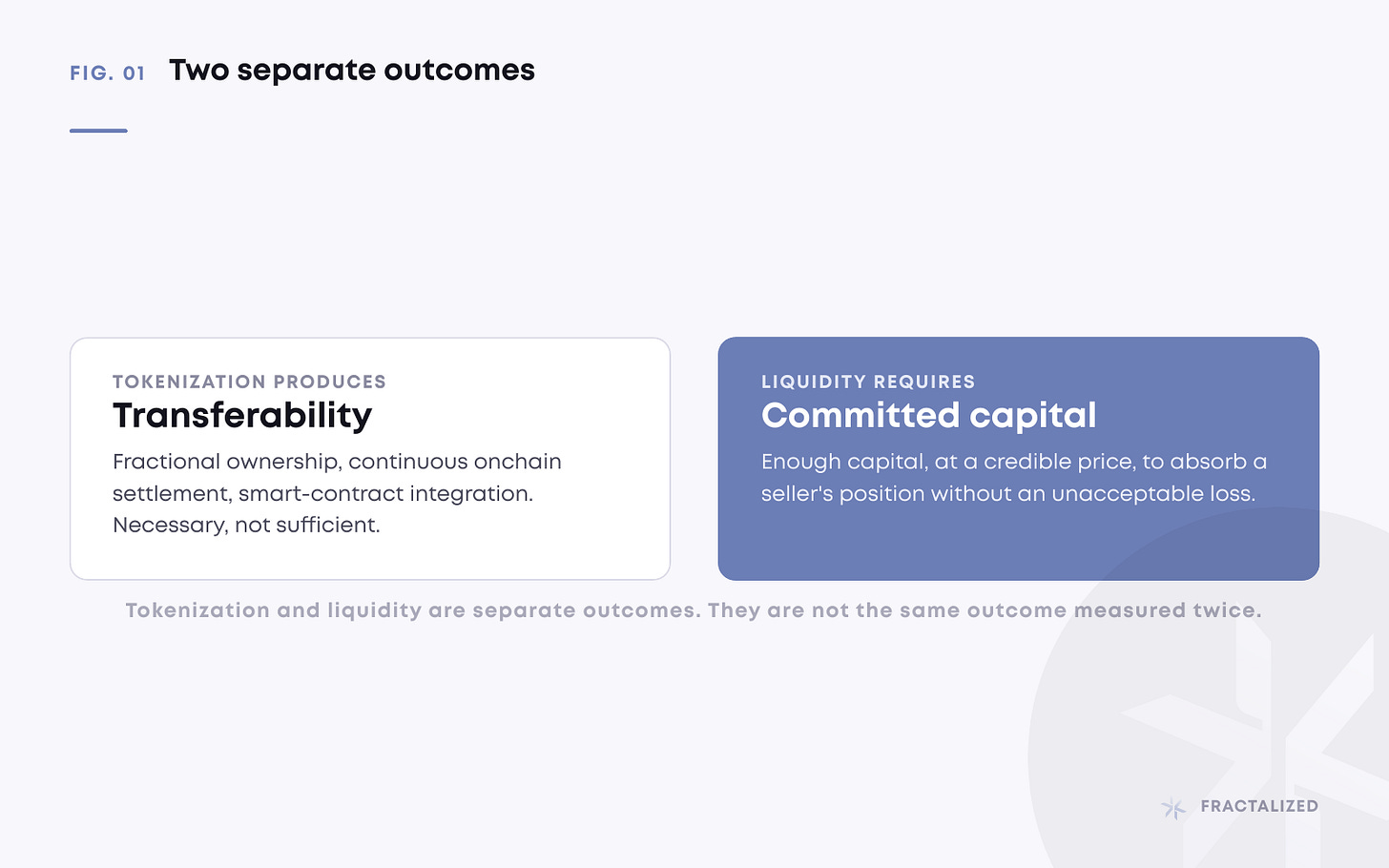
Task: Click the seller's position text line
Action: pyautogui.click(x=1008, y=494)
